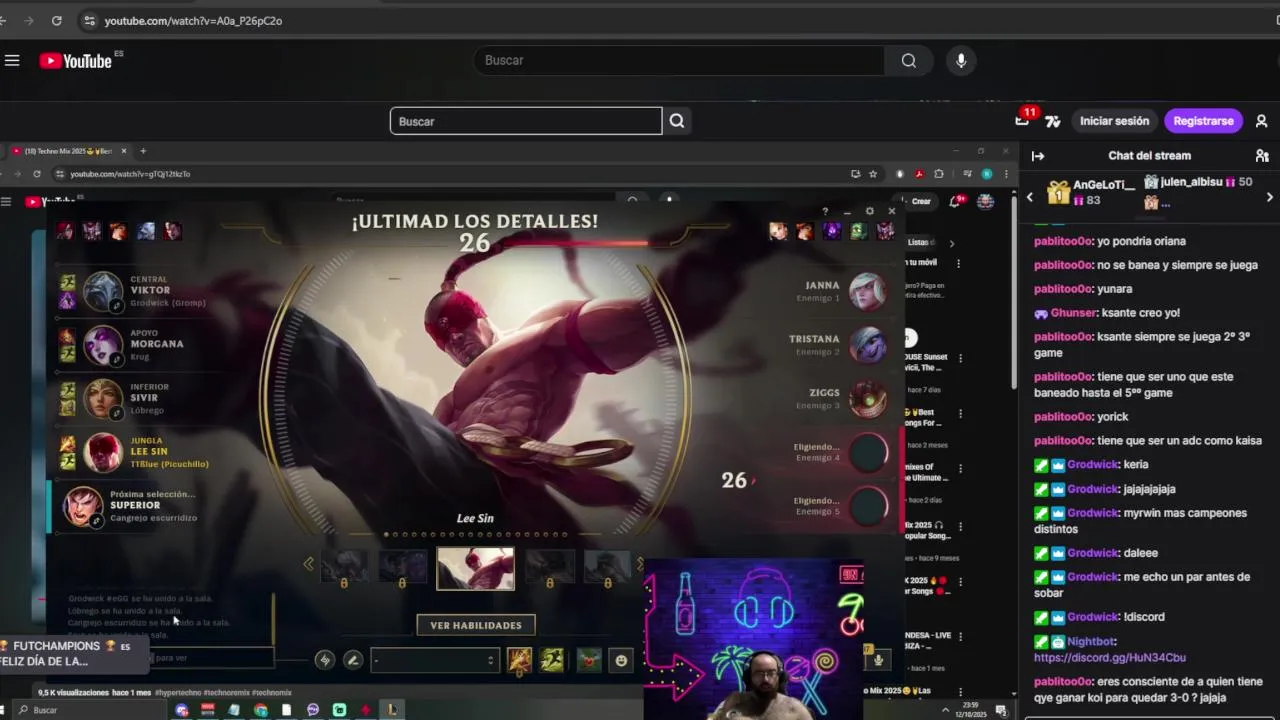The image size is (1280, 720).
Task: Open League client settings gear
Action: [x=869, y=211]
